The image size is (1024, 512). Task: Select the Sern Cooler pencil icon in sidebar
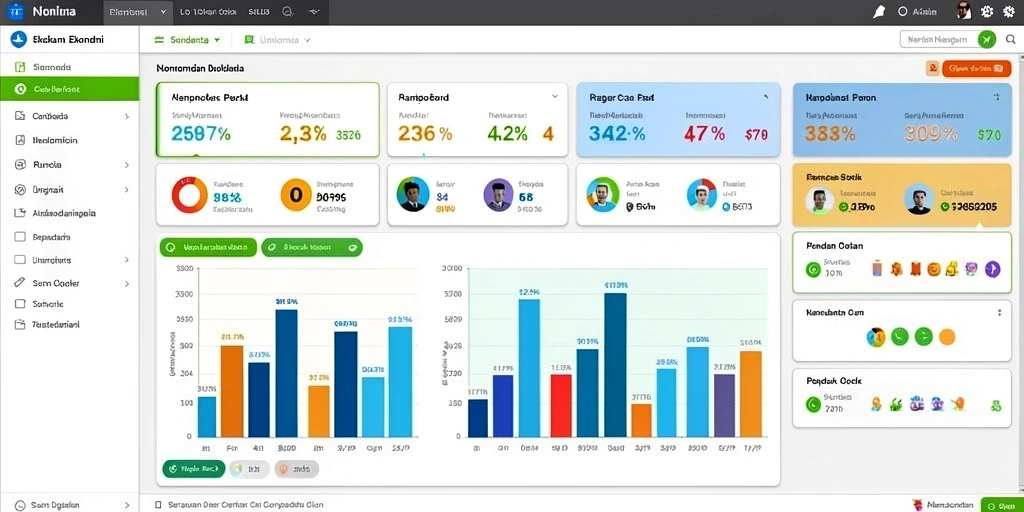tap(20, 283)
